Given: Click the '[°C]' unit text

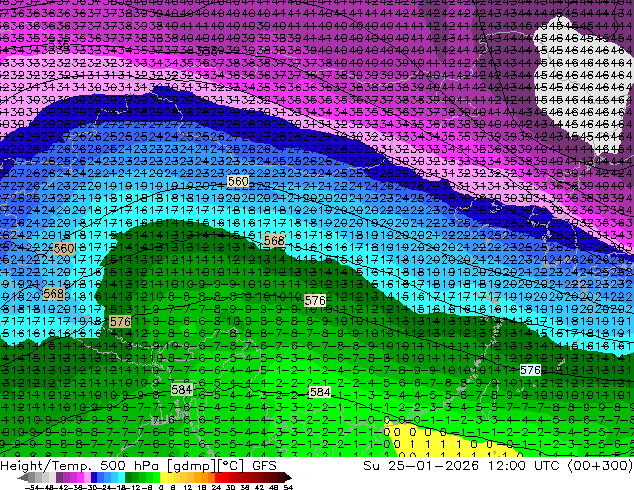Looking at the screenshot, I should 231,466.
